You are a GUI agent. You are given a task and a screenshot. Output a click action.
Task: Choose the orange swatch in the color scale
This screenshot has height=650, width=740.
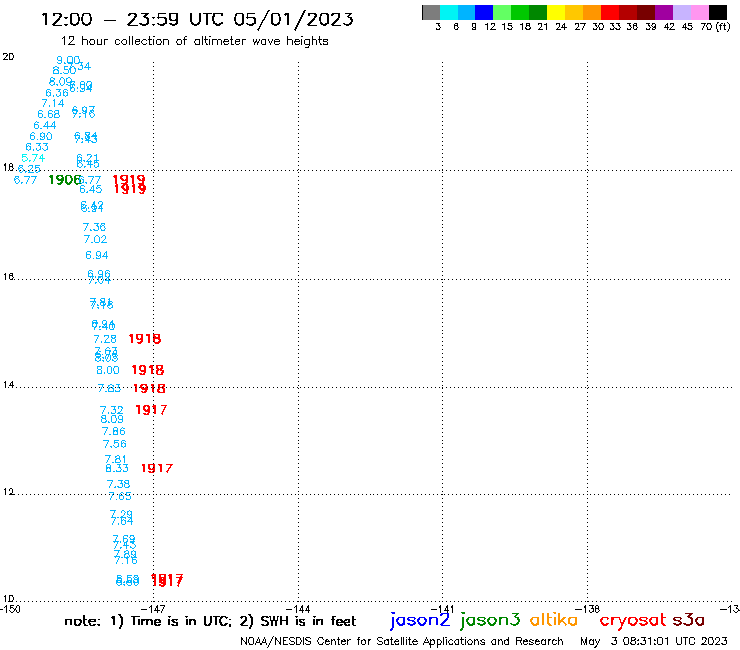[x=592, y=12]
